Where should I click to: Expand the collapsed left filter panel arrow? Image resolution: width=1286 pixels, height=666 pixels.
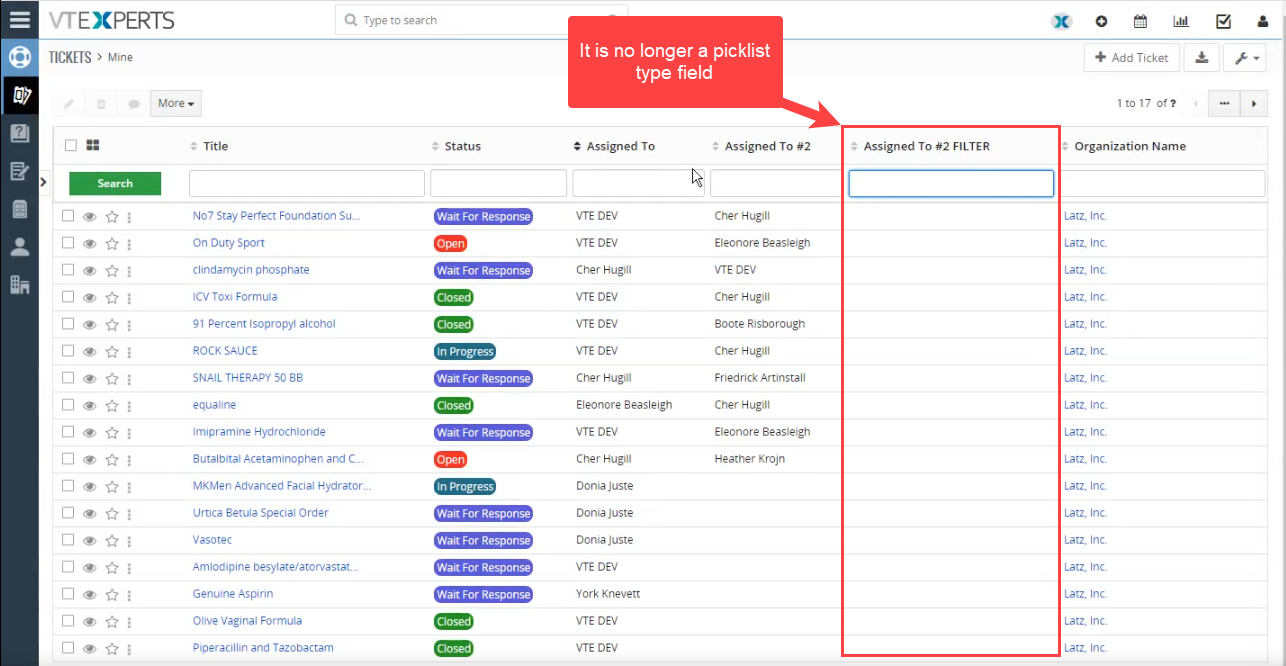43,182
